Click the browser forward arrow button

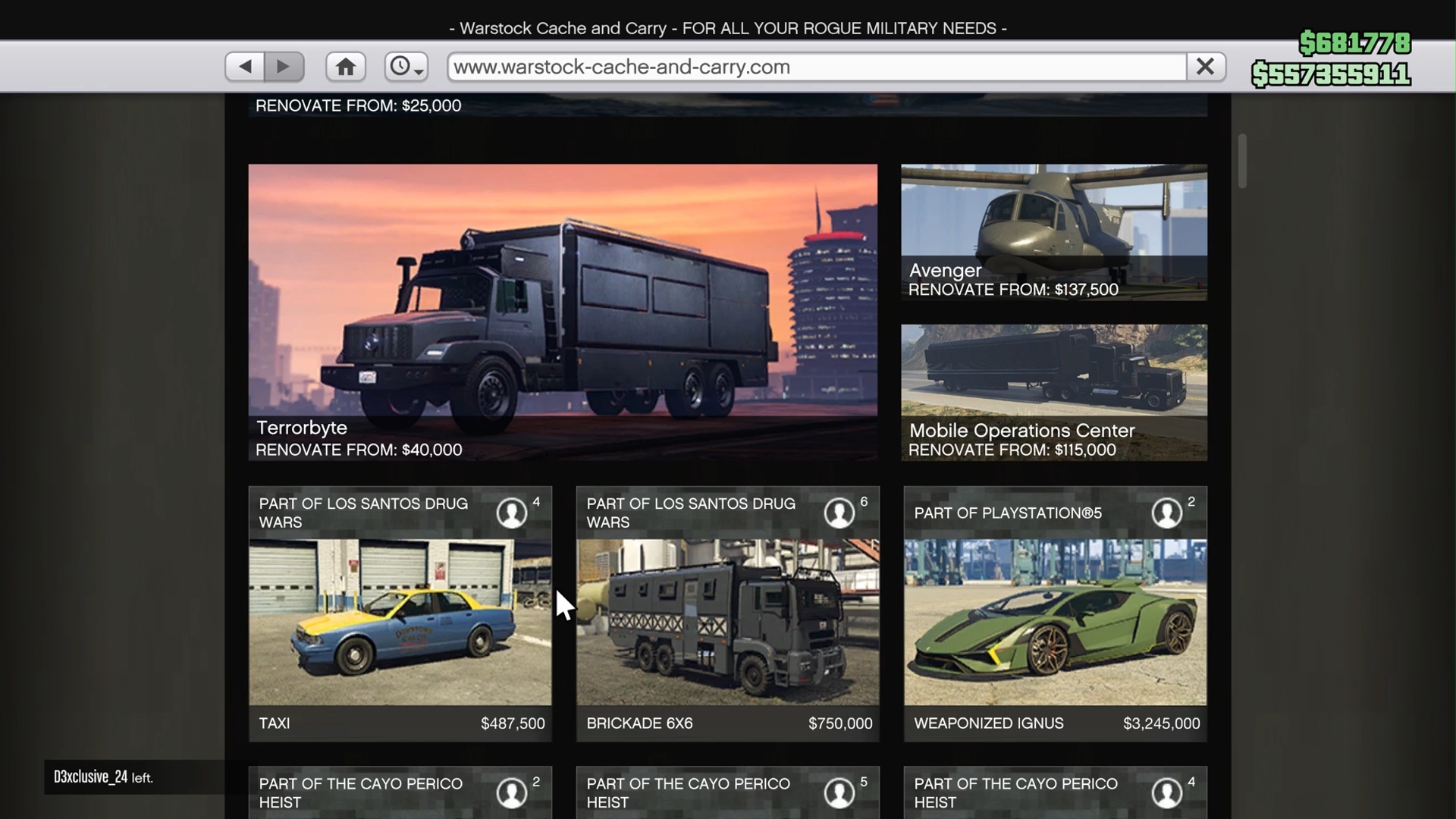point(284,67)
